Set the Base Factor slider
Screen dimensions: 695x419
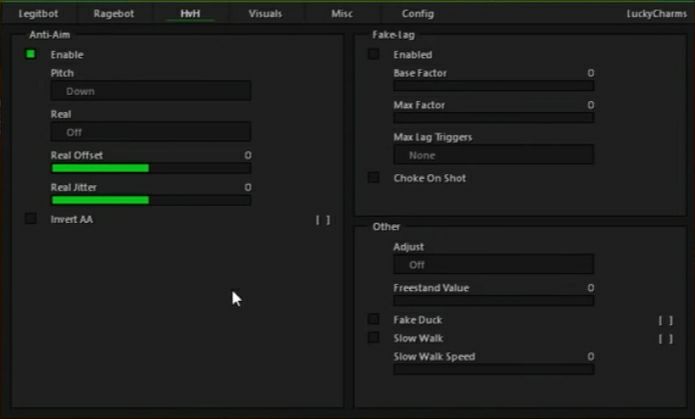[x=494, y=86]
